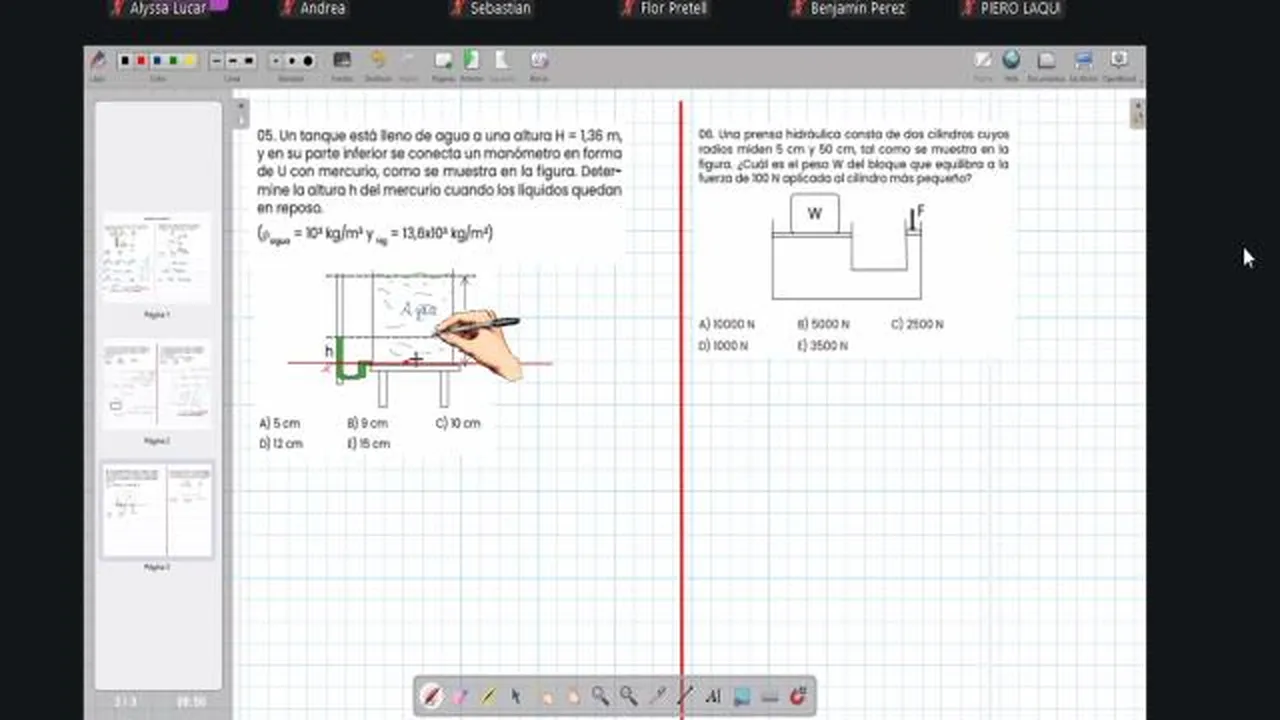Click the red snap magnet icon
Screen dimensions: 1280x720
[x=798, y=696]
